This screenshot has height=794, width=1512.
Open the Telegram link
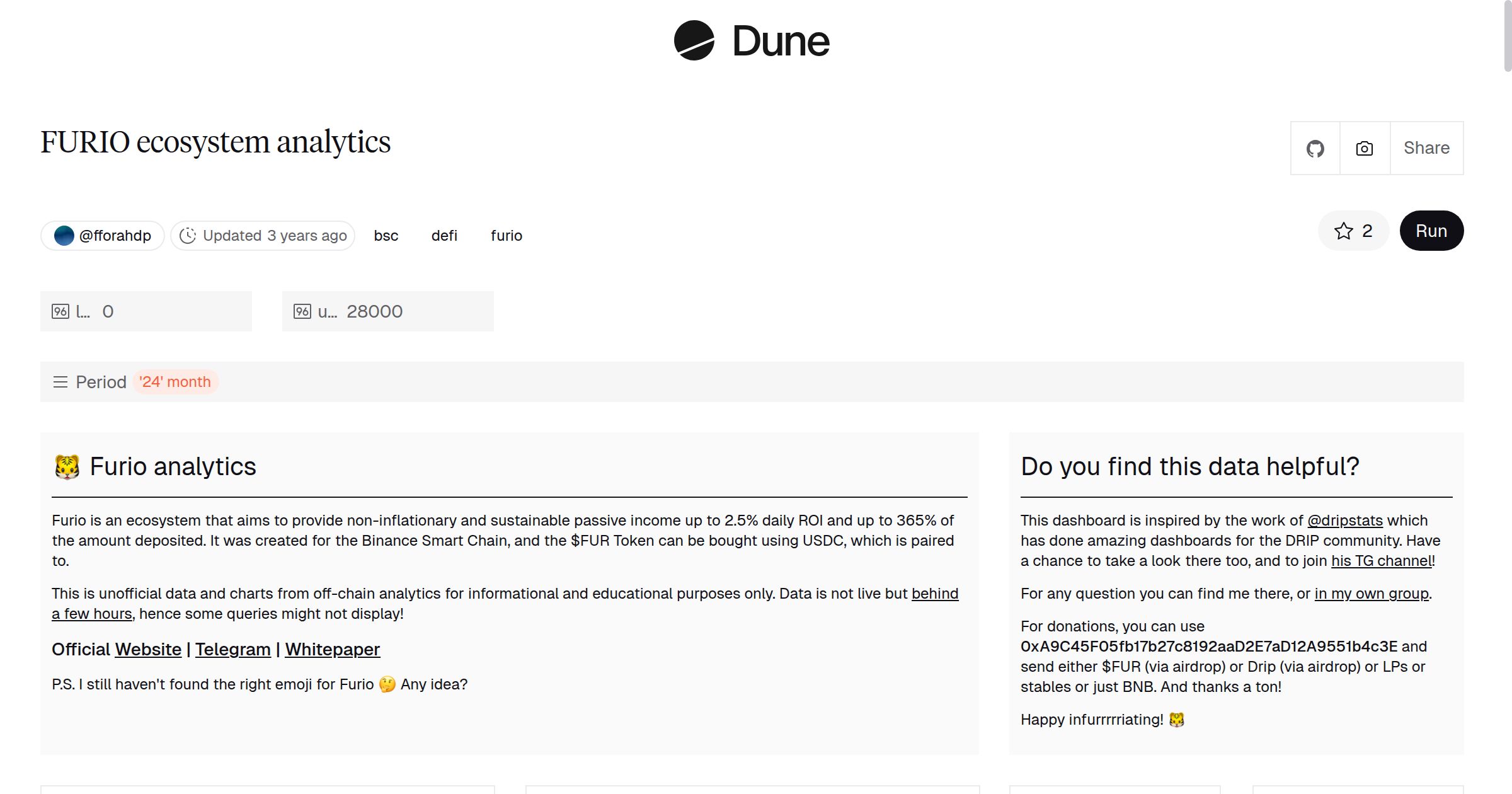(233, 649)
